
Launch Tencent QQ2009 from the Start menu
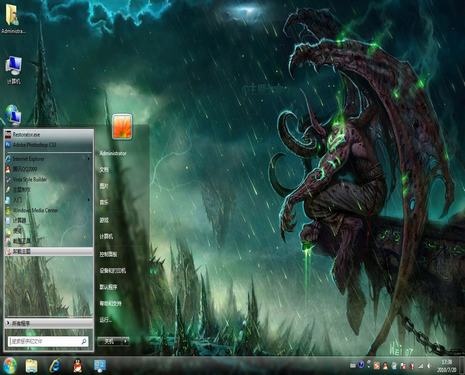point(49,169)
